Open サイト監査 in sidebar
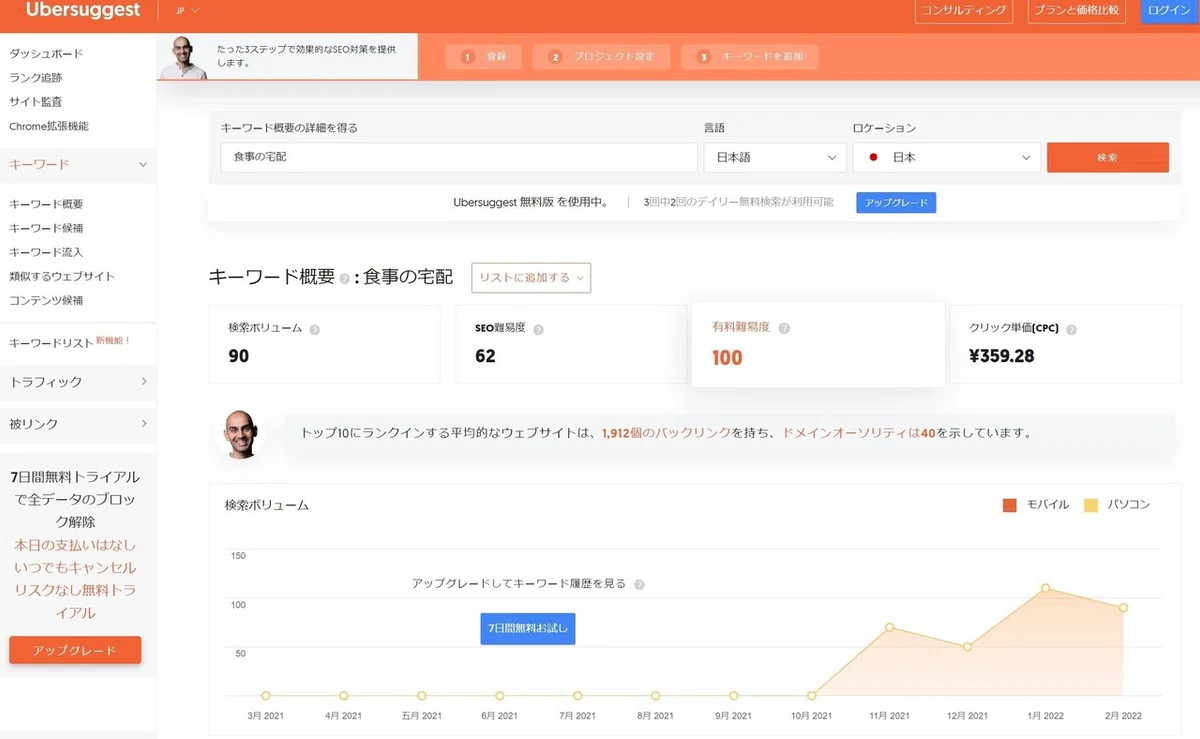Viewport: 1200px width, 739px height. 36,101
